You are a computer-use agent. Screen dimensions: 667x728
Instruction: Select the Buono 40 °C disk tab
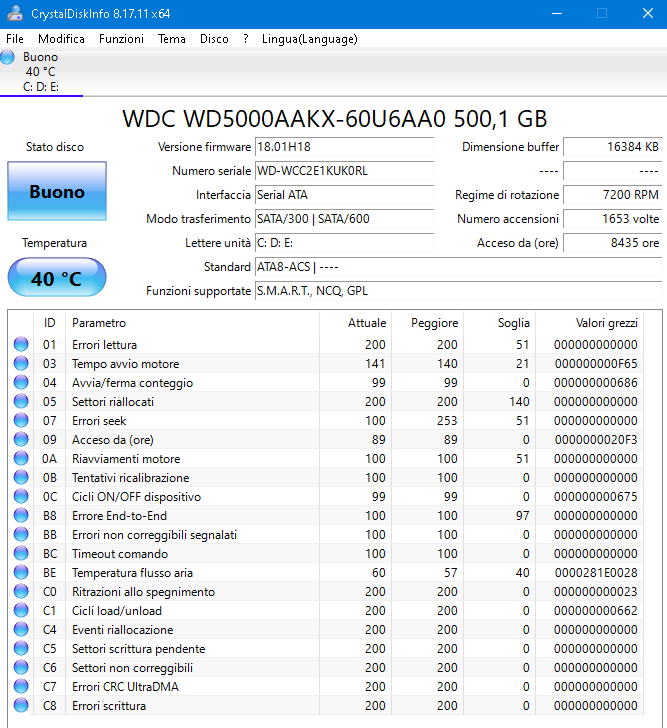click(x=41, y=72)
